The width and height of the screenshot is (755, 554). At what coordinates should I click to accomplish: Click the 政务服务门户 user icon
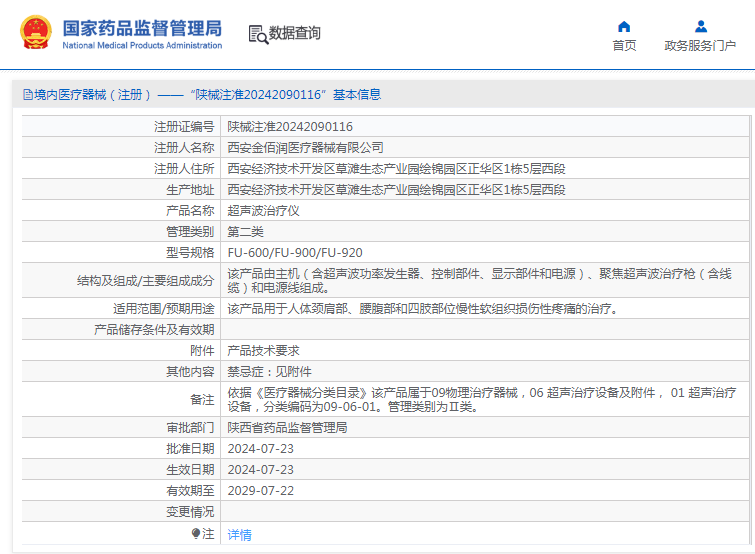[x=701, y=26]
